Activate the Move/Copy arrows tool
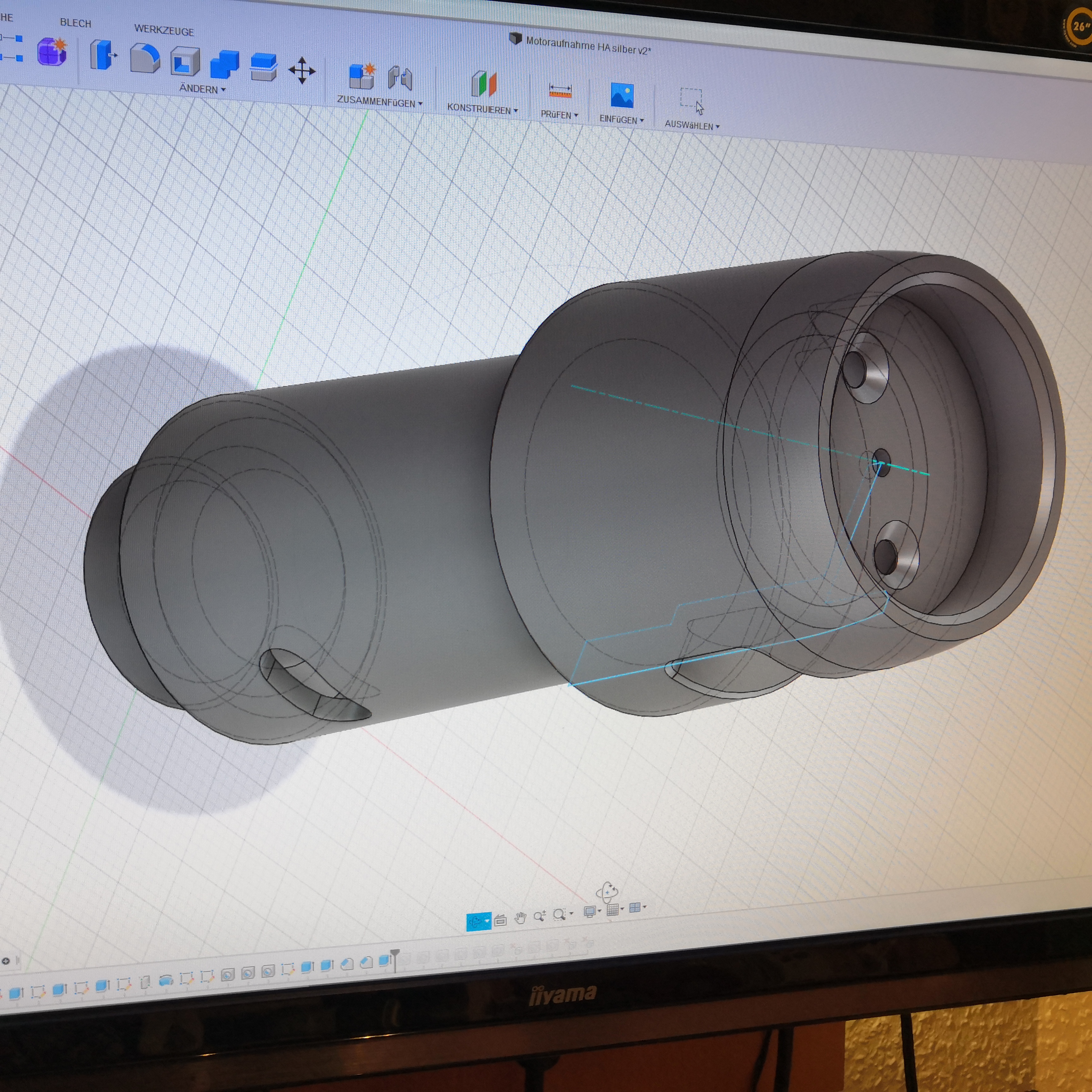The height and width of the screenshot is (1092, 1092). (302, 71)
